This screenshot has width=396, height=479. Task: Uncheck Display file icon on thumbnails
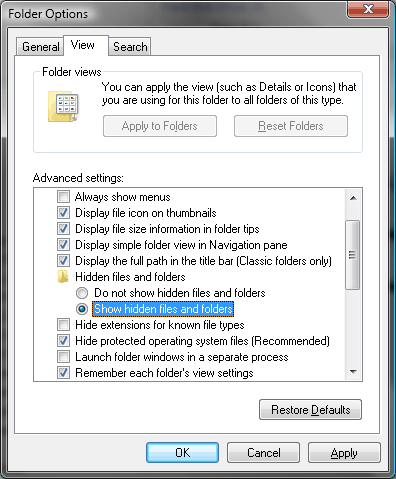pyautogui.click(x=63, y=213)
